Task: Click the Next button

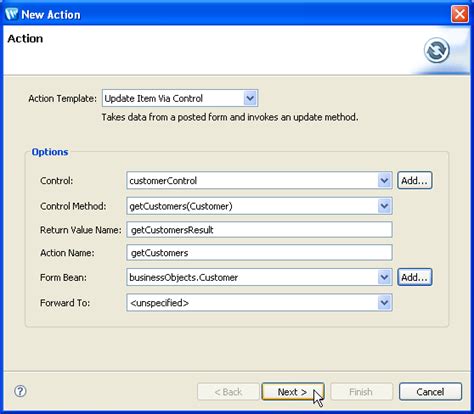Action: coord(293,392)
